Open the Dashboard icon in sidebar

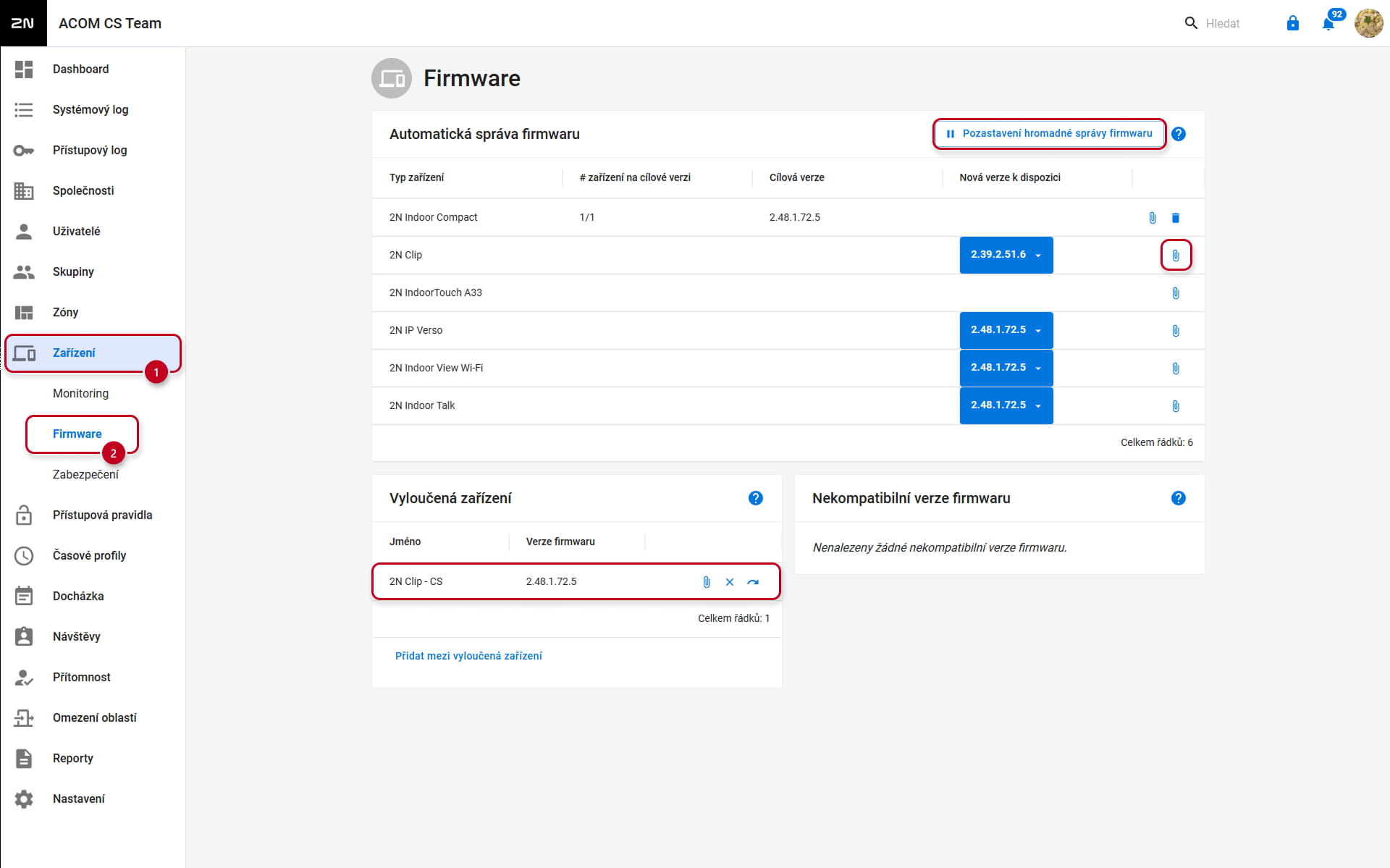pos(24,69)
